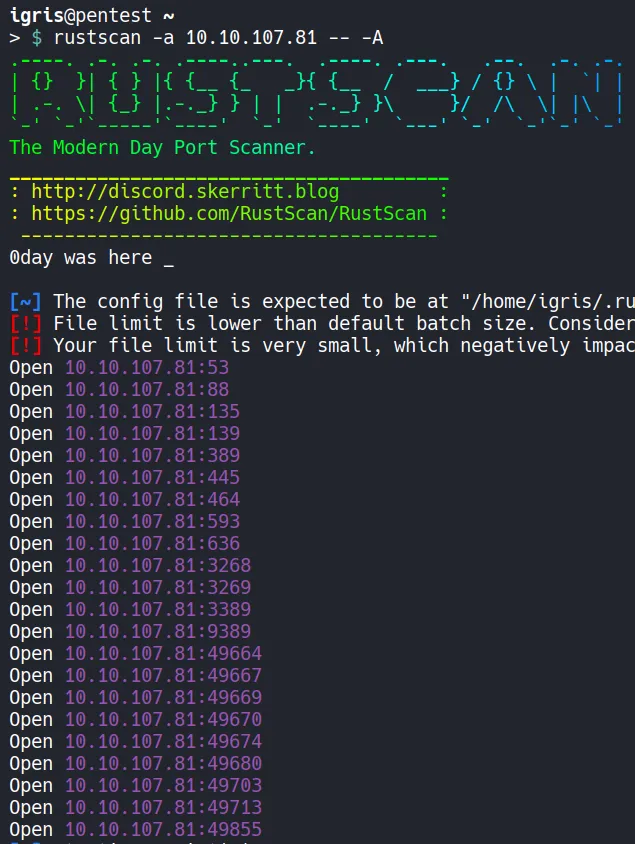Click the second red [!] file limit marker

tap(25, 345)
